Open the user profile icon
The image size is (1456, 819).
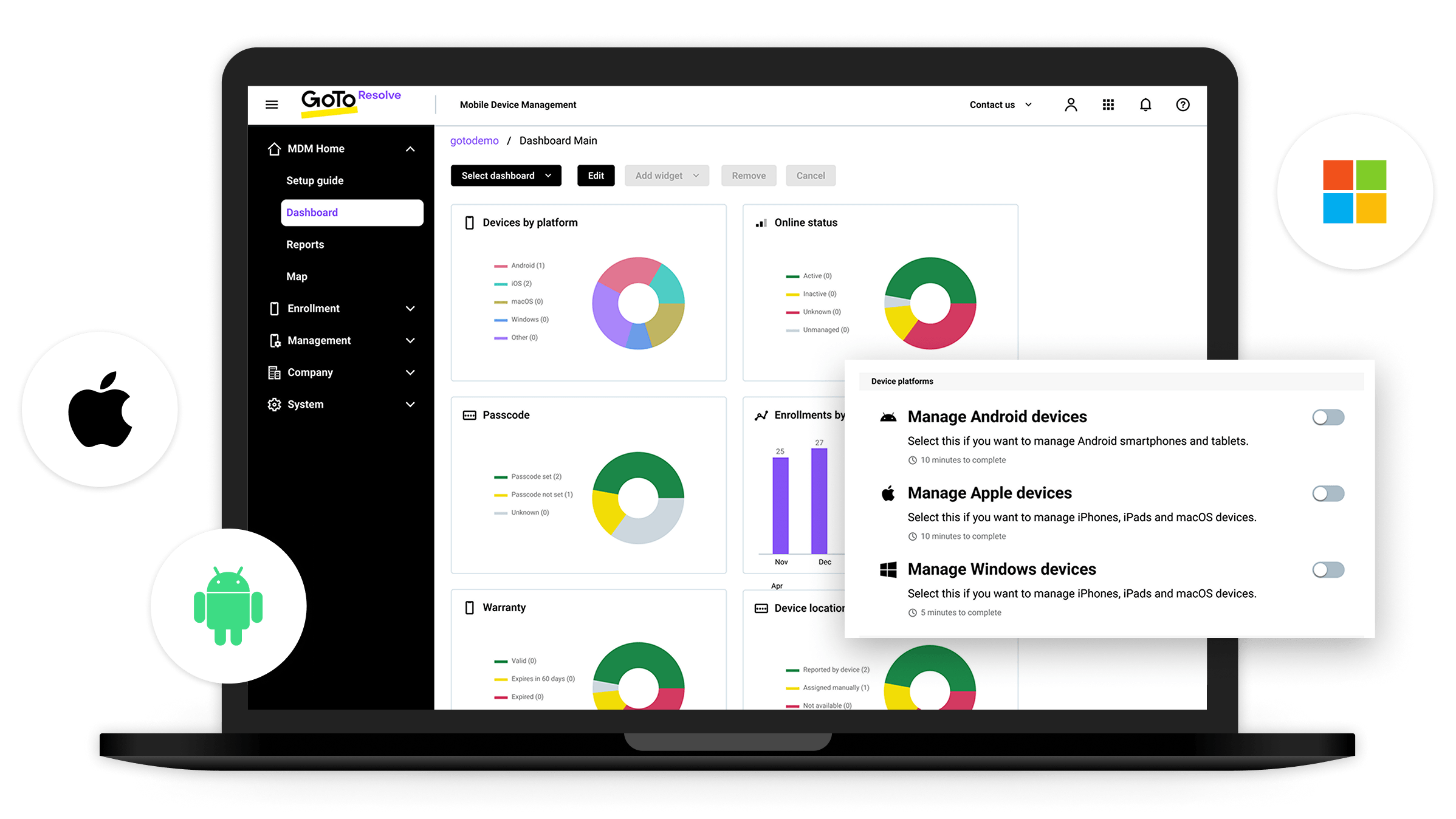[x=1071, y=105]
